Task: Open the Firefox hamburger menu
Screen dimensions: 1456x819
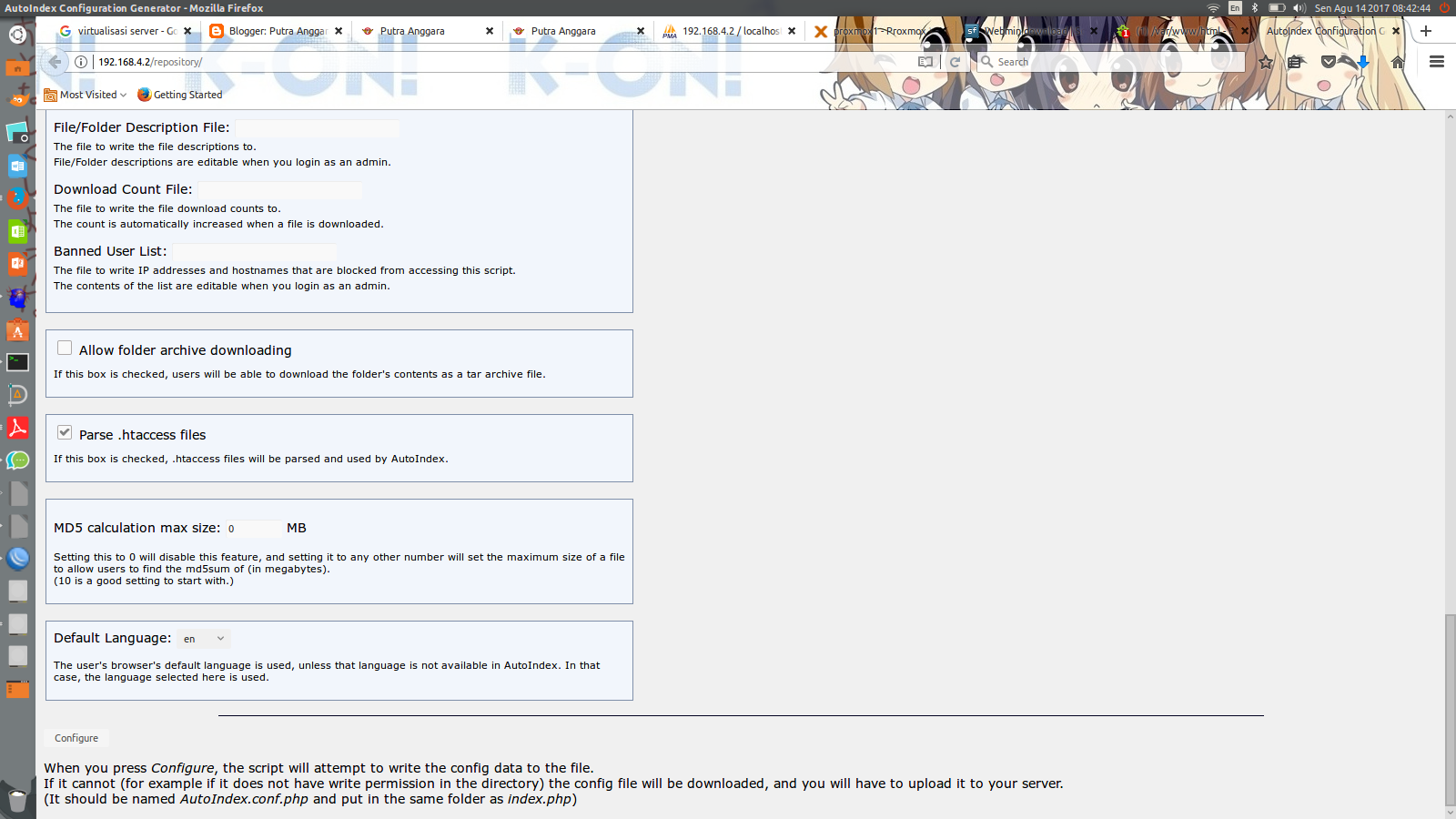Action: click(1437, 62)
